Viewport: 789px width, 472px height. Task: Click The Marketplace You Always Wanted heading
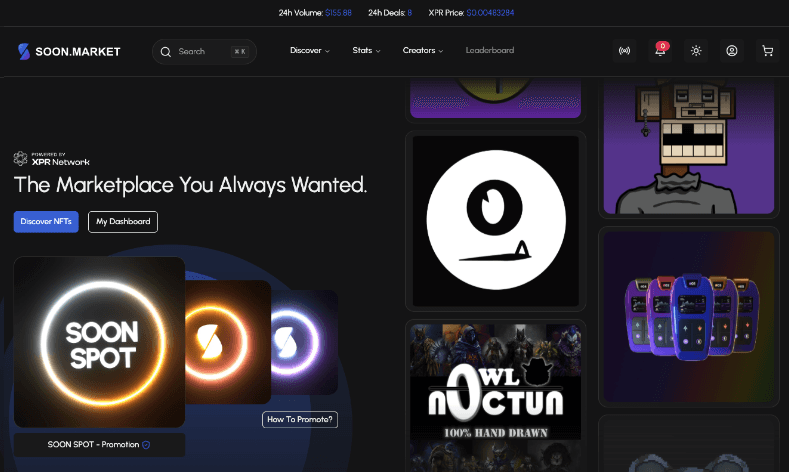click(190, 185)
